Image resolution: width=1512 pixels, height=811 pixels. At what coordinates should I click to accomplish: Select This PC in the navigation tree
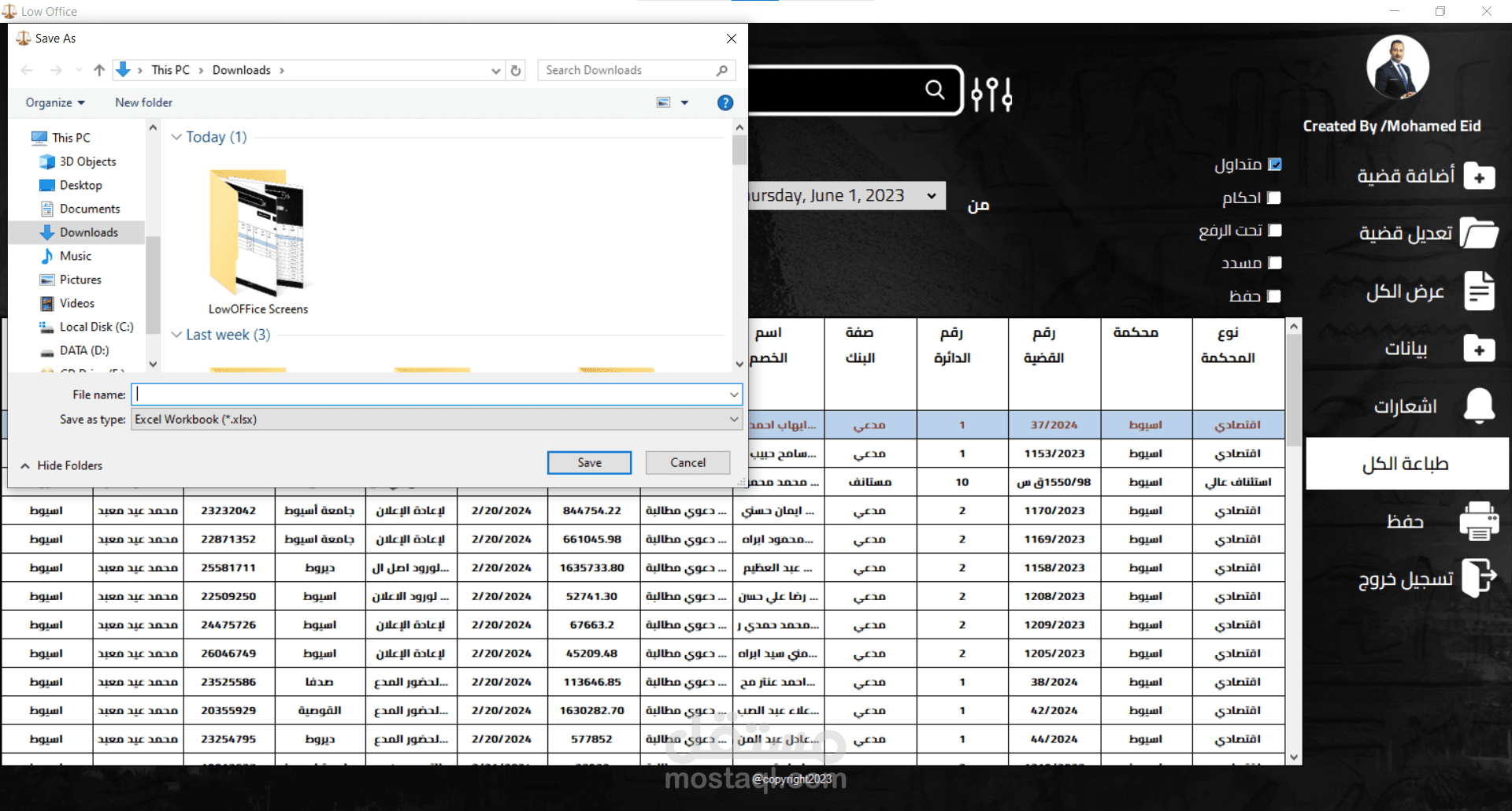pos(71,138)
